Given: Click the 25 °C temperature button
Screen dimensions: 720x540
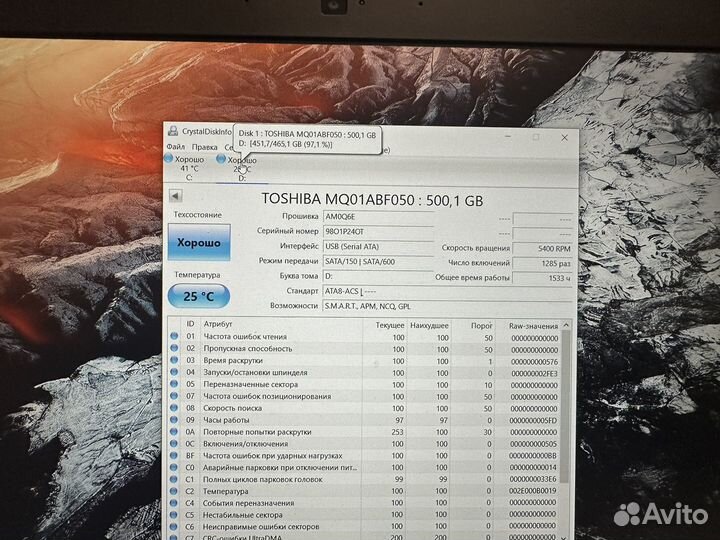Looking at the screenshot, I should click(x=200, y=296).
